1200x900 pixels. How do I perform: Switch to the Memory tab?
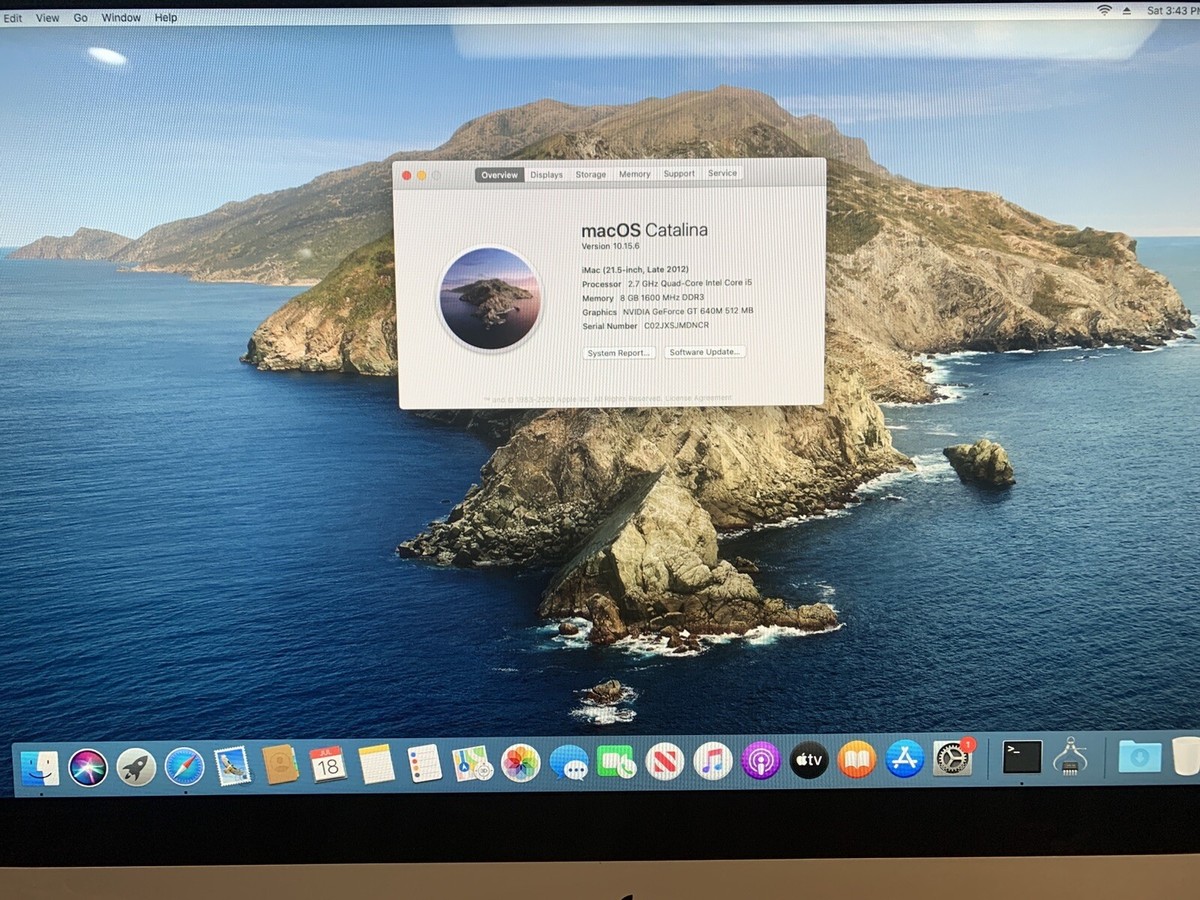click(x=635, y=174)
